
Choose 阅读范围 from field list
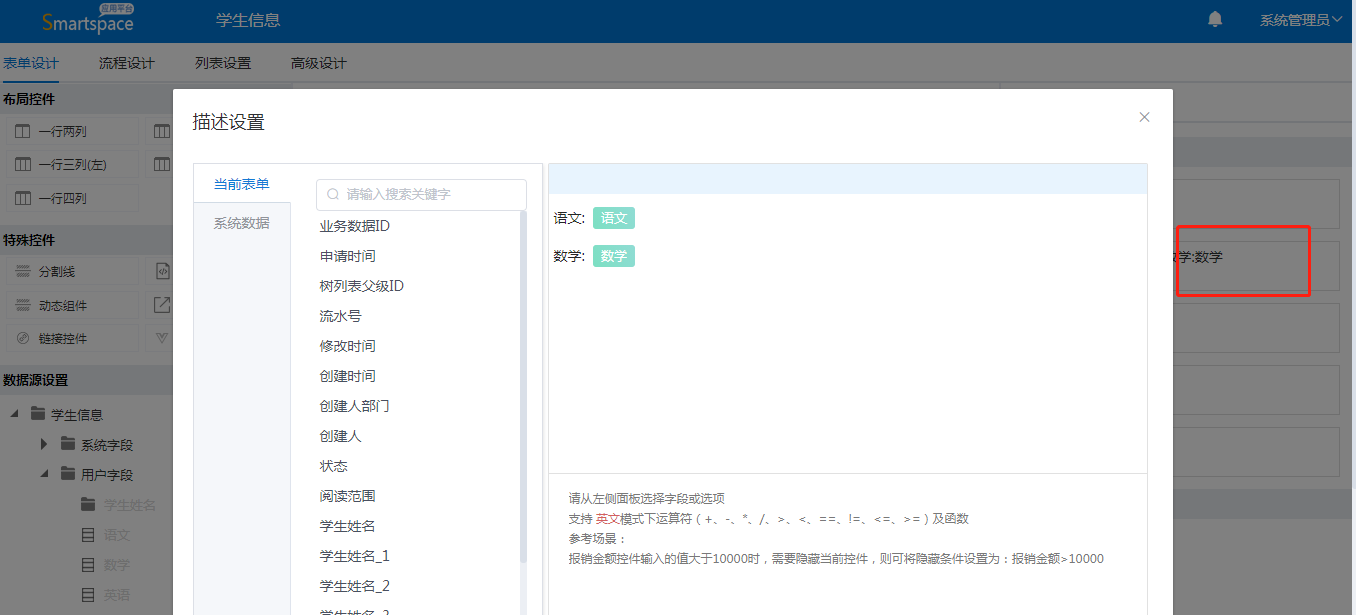(348, 496)
